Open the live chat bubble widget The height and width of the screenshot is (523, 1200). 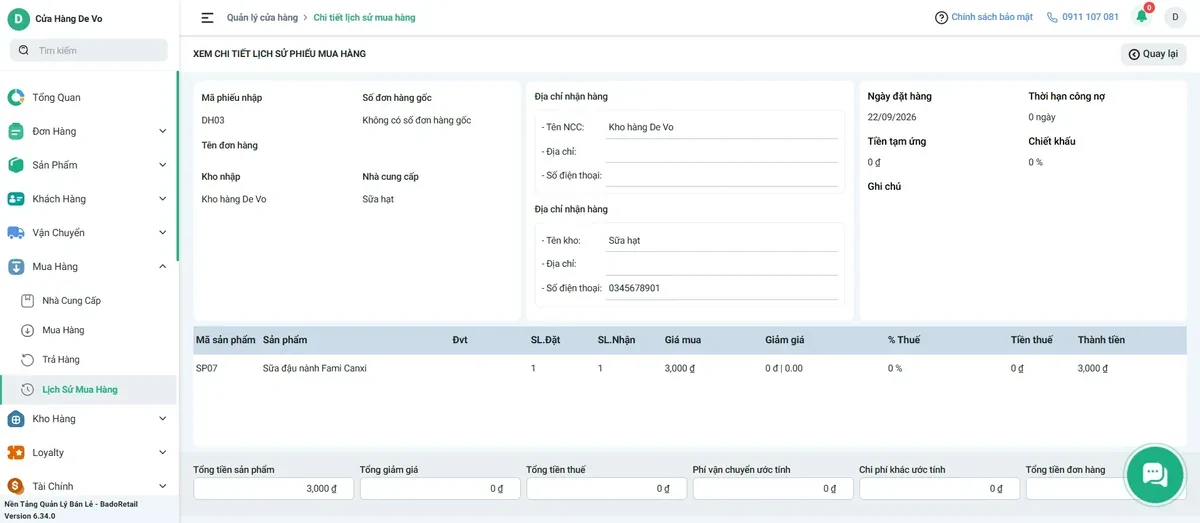(1154, 474)
